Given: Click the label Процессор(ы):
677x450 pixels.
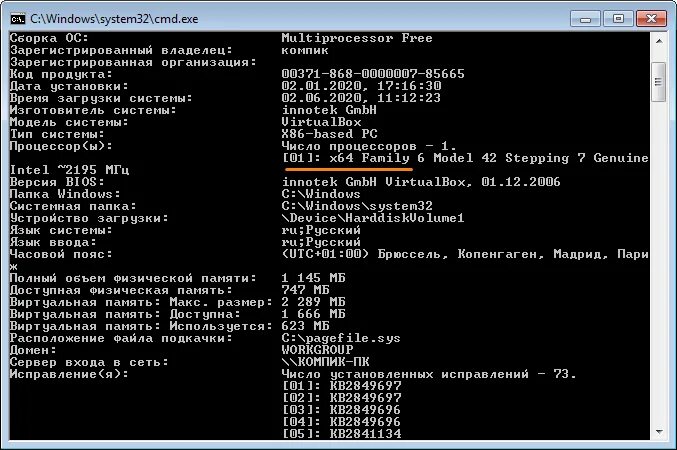Looking at the screenshot, I should coord(61,146).
